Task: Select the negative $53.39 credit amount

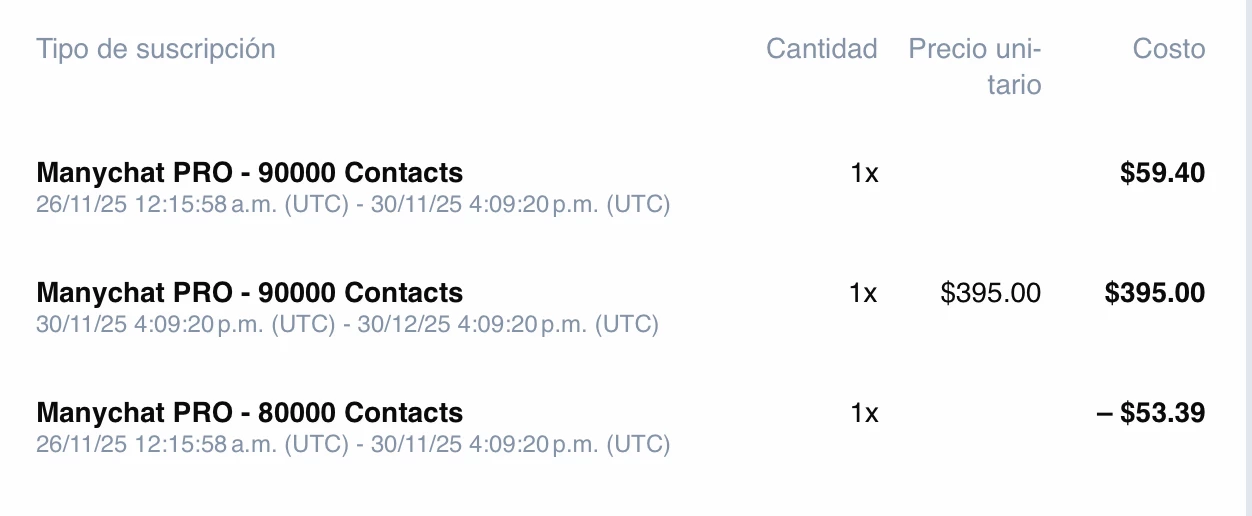Action: click(x=1150, y=413)
